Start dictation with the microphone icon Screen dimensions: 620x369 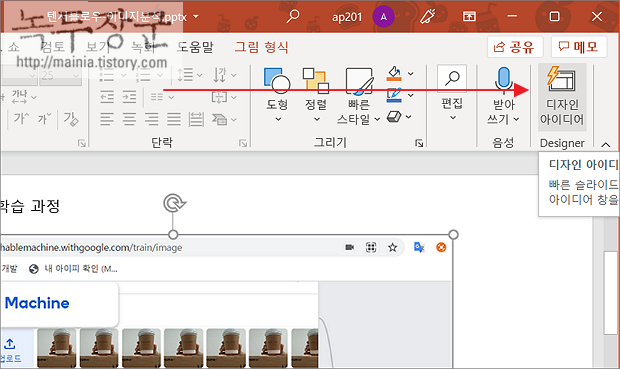(503, 79)
